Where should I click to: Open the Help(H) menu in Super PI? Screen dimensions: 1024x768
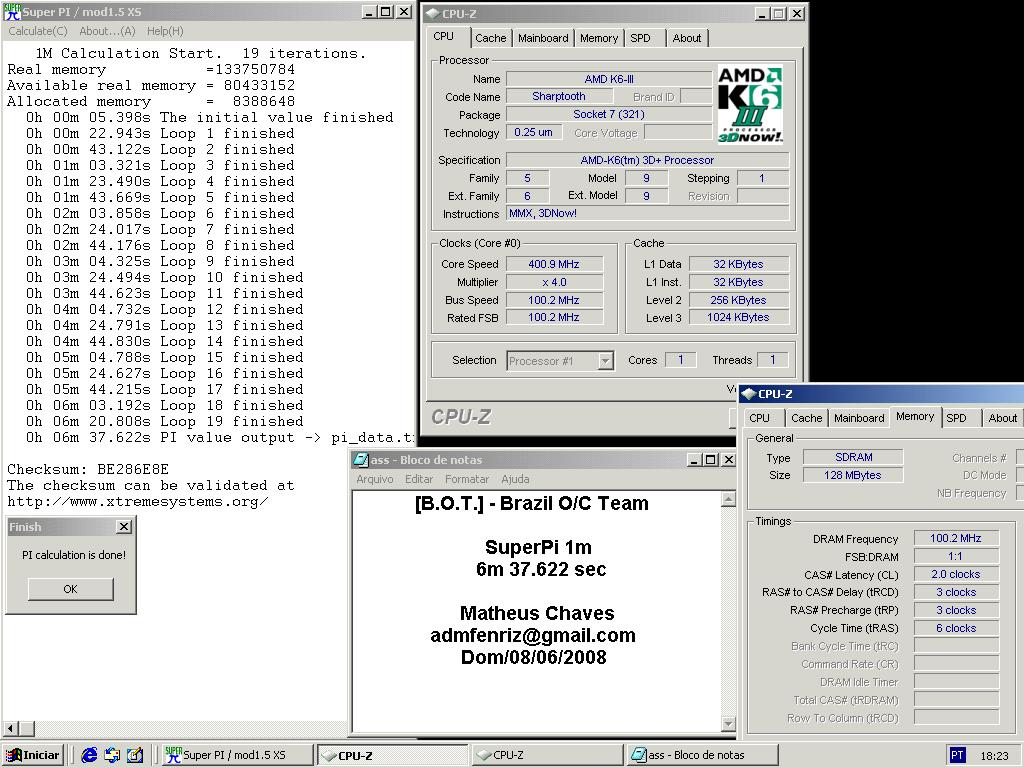[x=165, y=31]
